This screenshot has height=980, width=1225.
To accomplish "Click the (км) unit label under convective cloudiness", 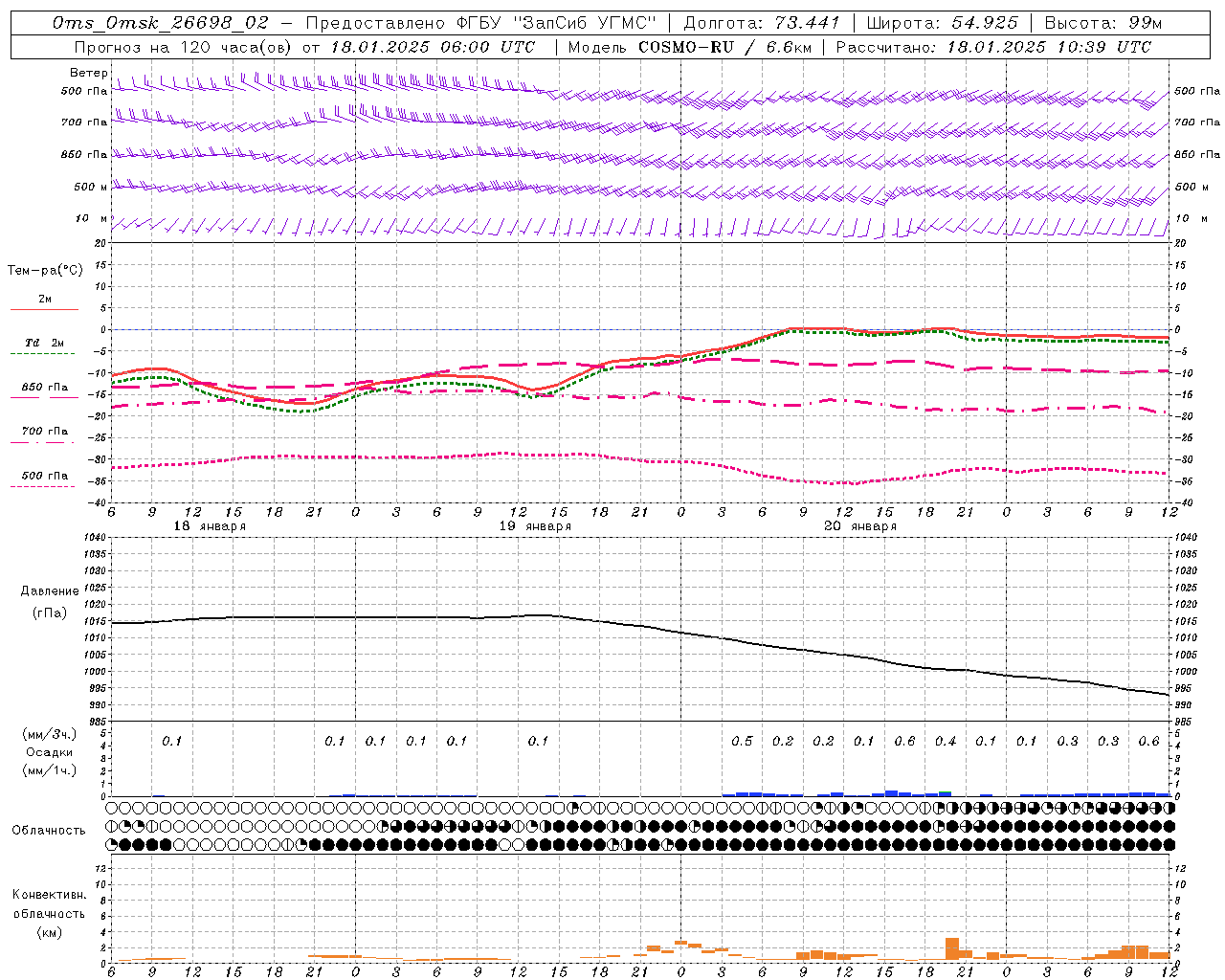I will pyautogui.click(x=49, y=932).
